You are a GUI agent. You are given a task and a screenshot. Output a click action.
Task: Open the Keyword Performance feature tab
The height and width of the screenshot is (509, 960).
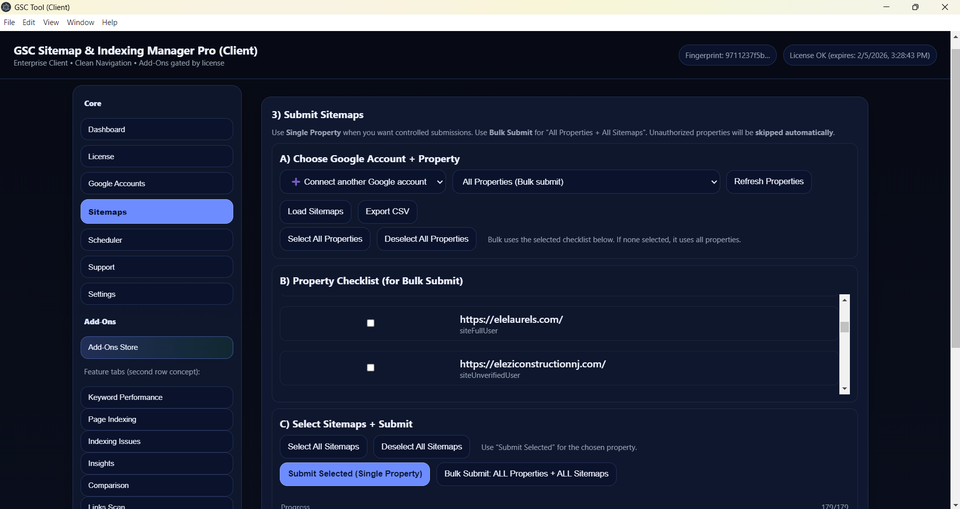(157, 397)
